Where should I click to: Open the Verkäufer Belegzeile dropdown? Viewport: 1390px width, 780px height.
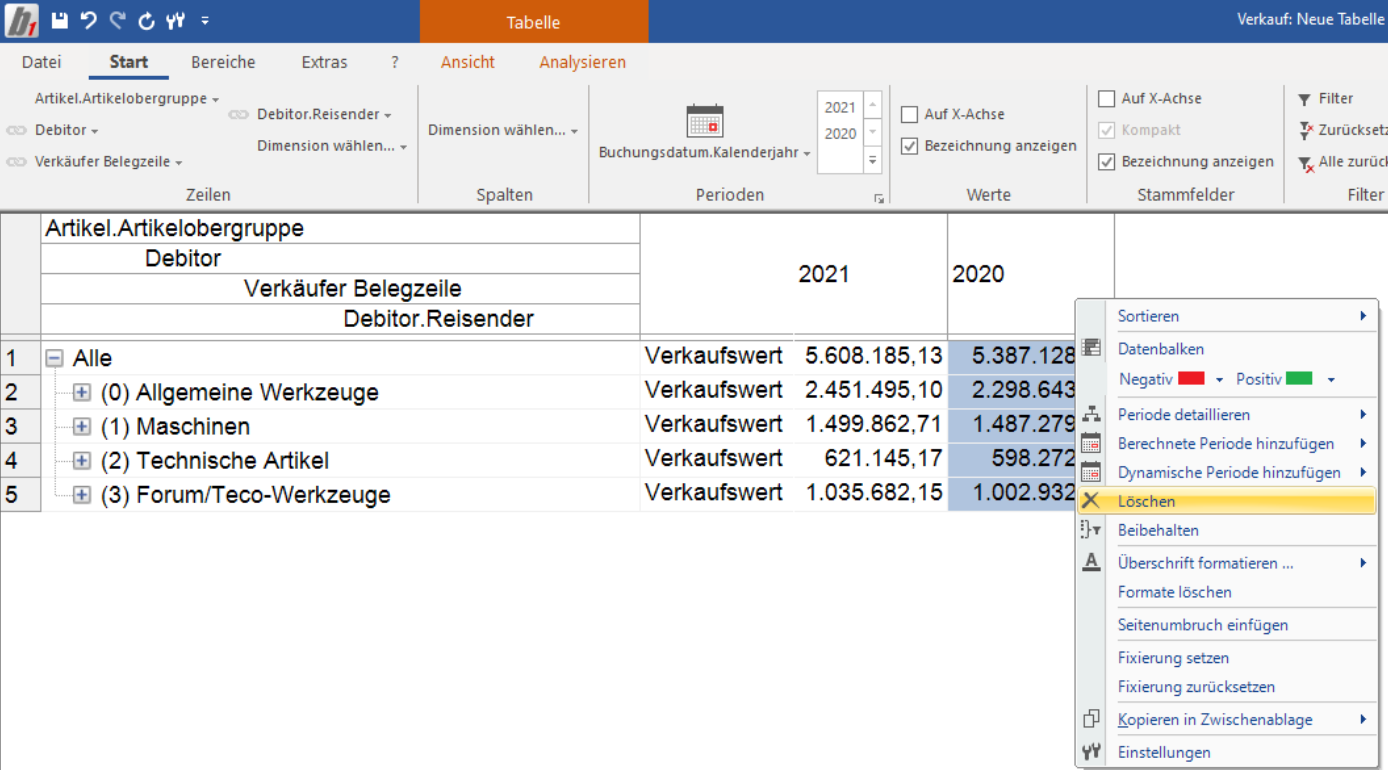click(x=108, y=162)
